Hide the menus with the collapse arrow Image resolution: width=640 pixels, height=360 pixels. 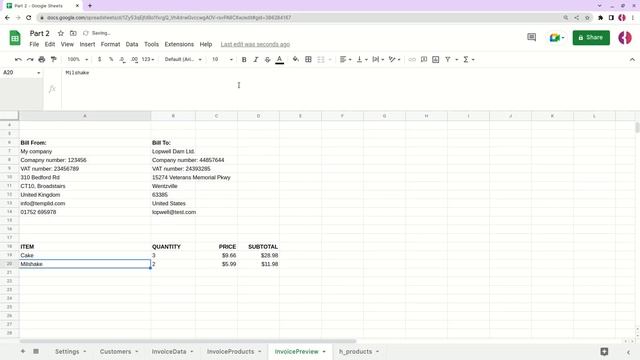(632, 60)
